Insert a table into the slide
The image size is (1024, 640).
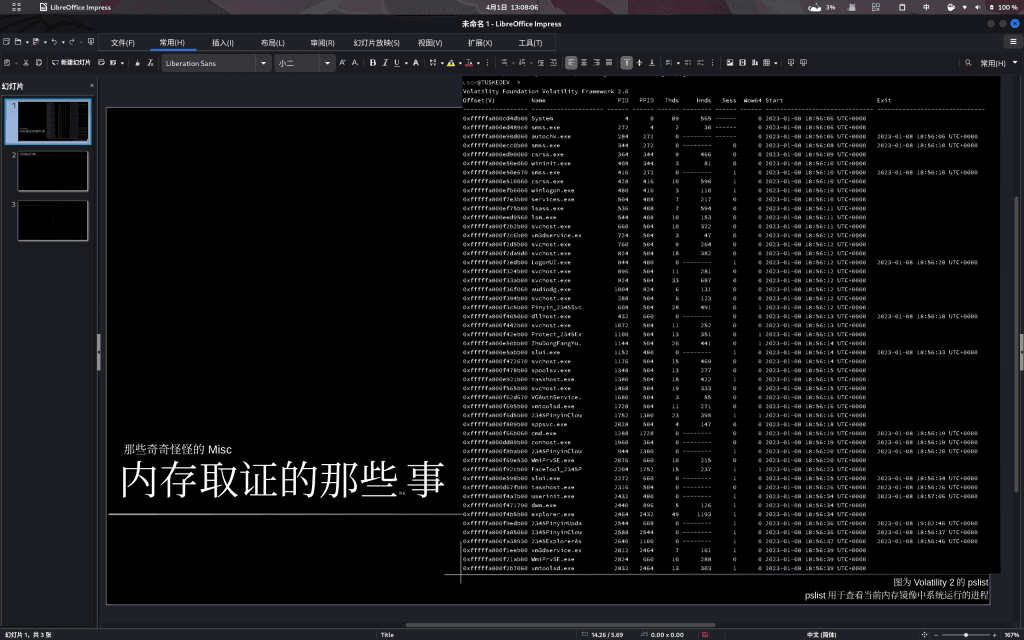pyautogui.click(x=767, y=63)
